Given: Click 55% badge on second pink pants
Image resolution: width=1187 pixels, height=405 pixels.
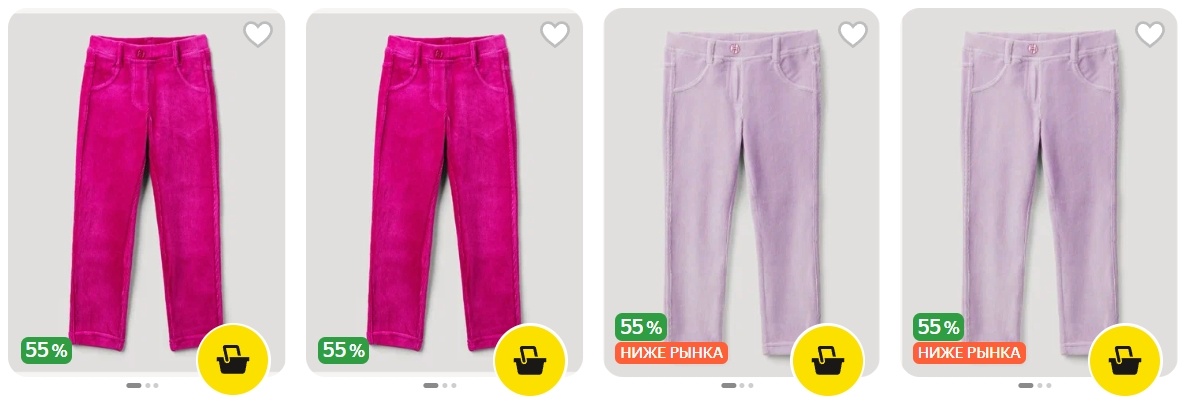Looking at the screenshot, I should (344, 350).
